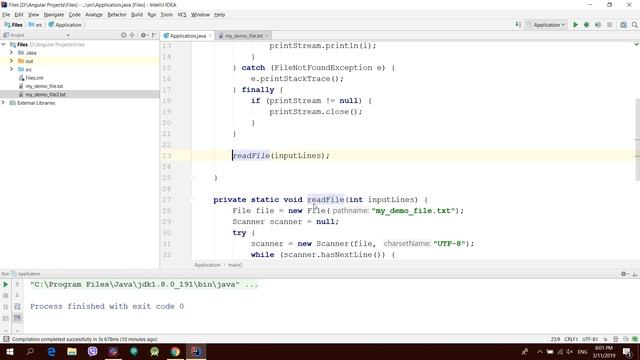Click the readFile call on line 23

tap(251, 156)
